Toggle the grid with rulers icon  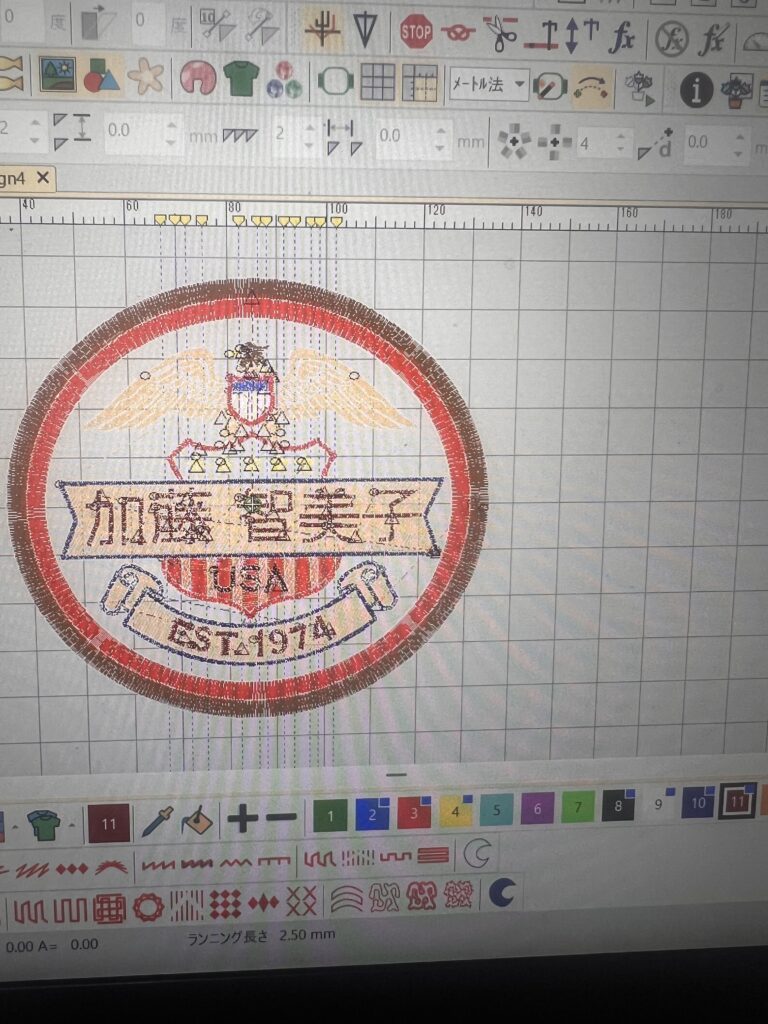[x=420, y=83]
